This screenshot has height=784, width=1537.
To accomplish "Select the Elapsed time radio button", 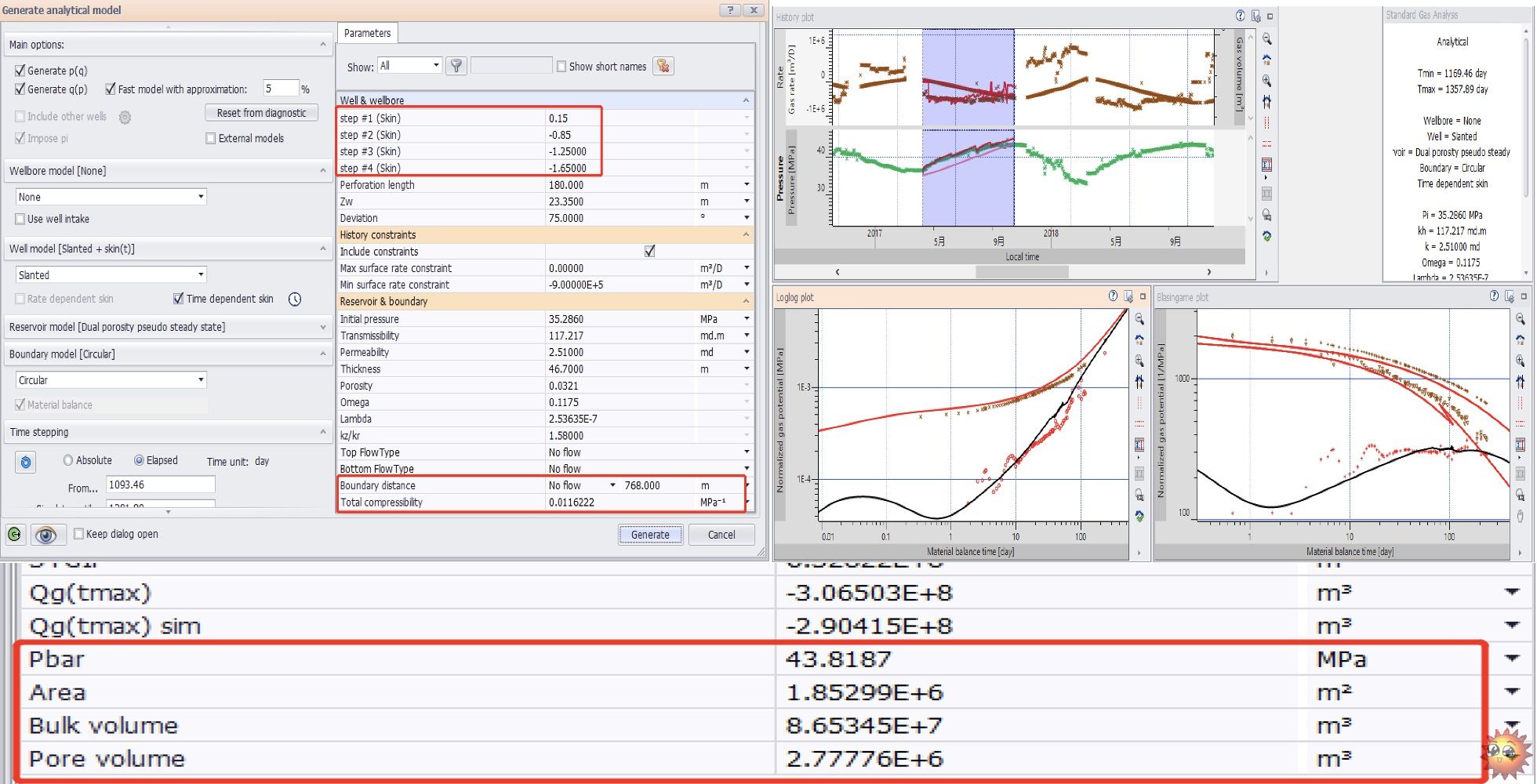I will click(139, 460).
